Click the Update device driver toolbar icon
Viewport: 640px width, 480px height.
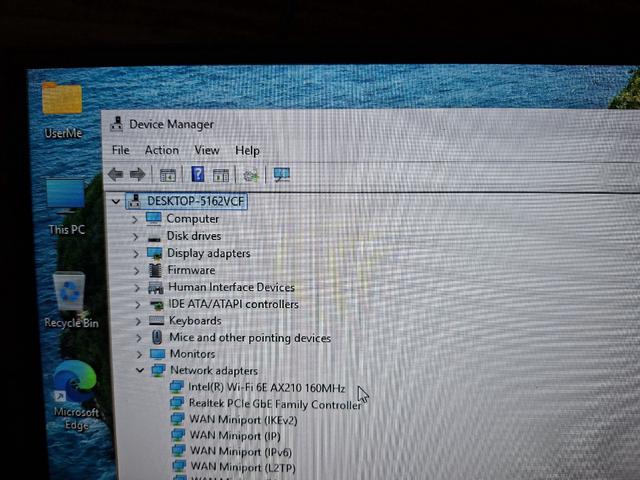[251, 176]
